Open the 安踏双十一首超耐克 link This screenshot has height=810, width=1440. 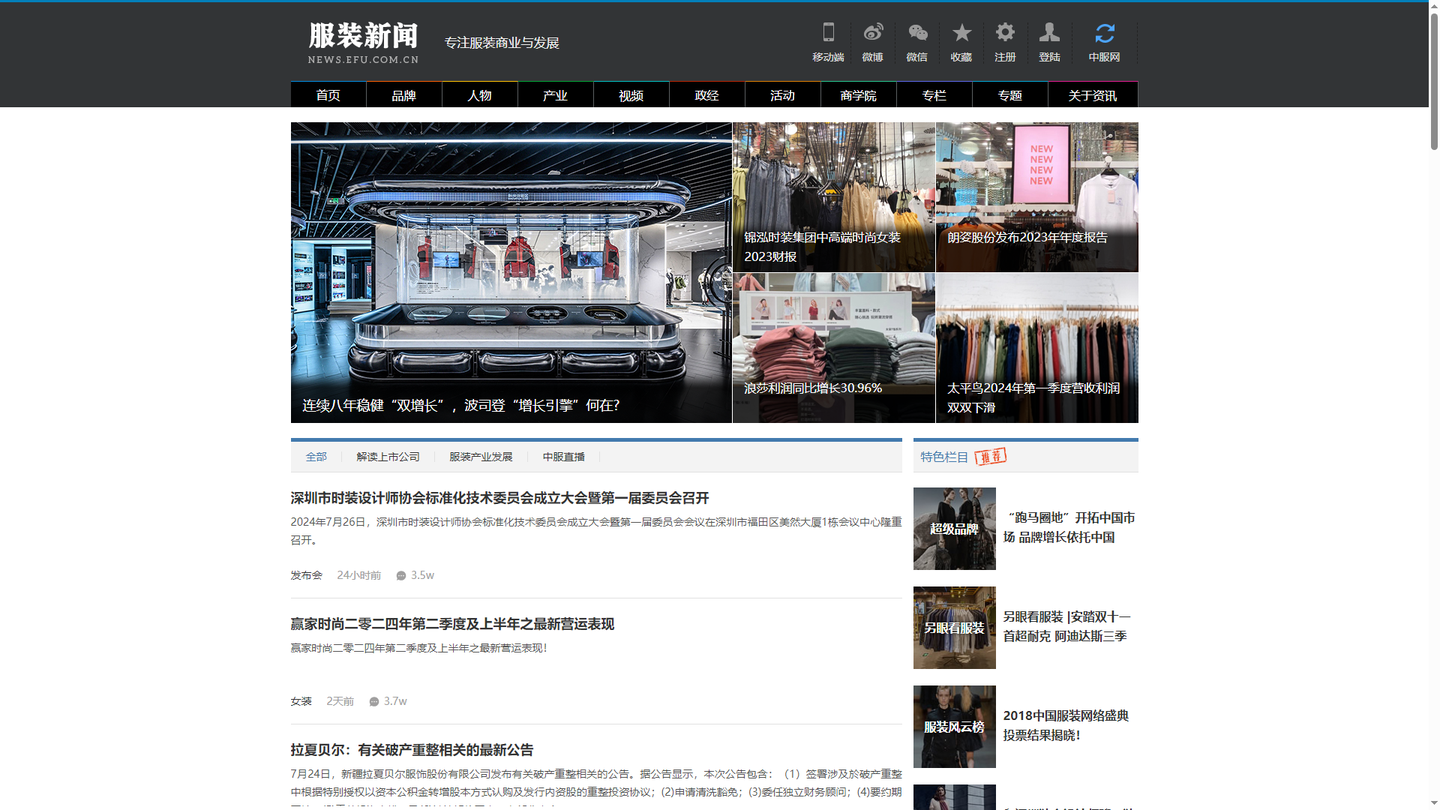[x=1067, y=627]
